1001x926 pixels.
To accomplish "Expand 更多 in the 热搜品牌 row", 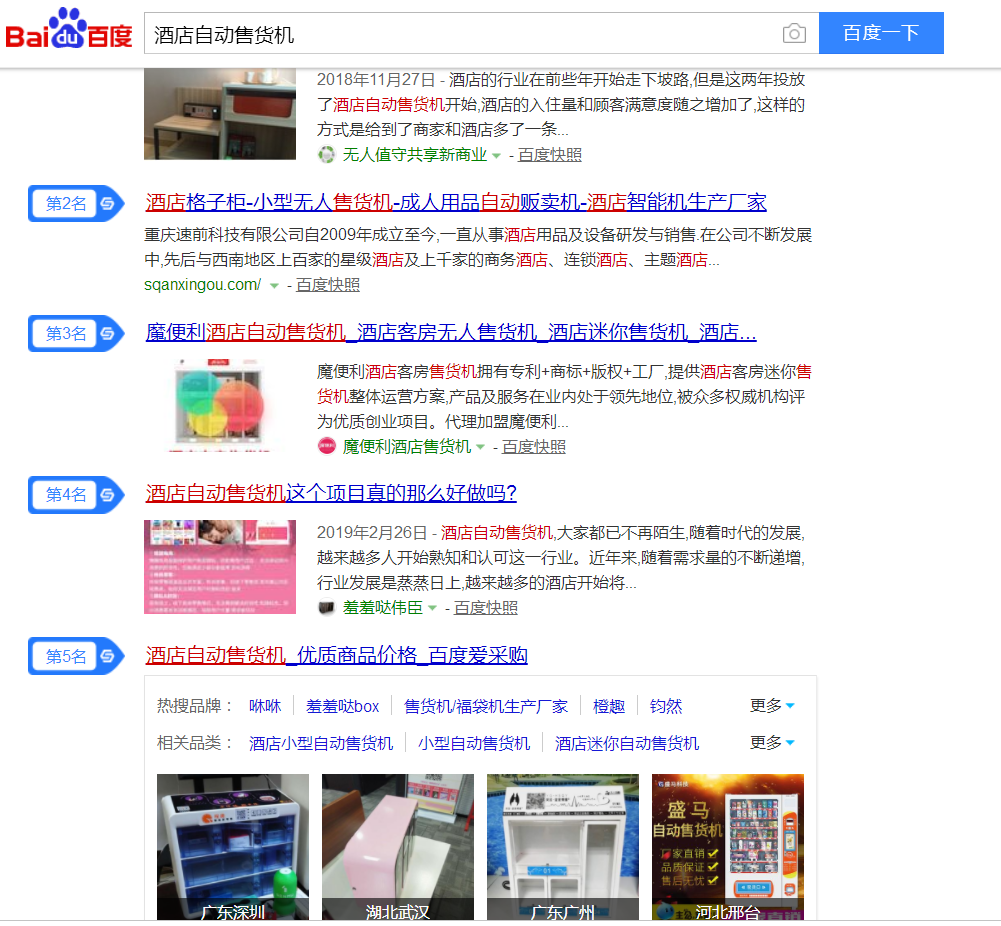I will (772, 706).
